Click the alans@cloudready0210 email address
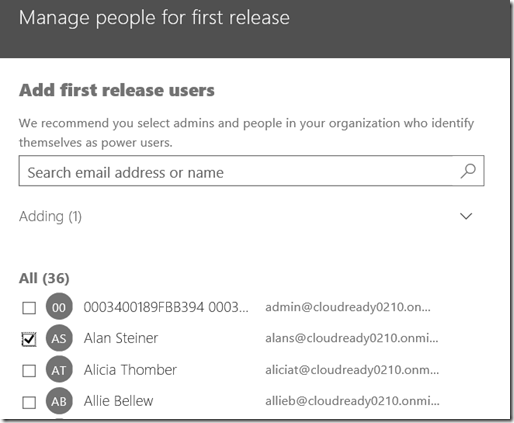514x423 pixels. tap(352, 338)
